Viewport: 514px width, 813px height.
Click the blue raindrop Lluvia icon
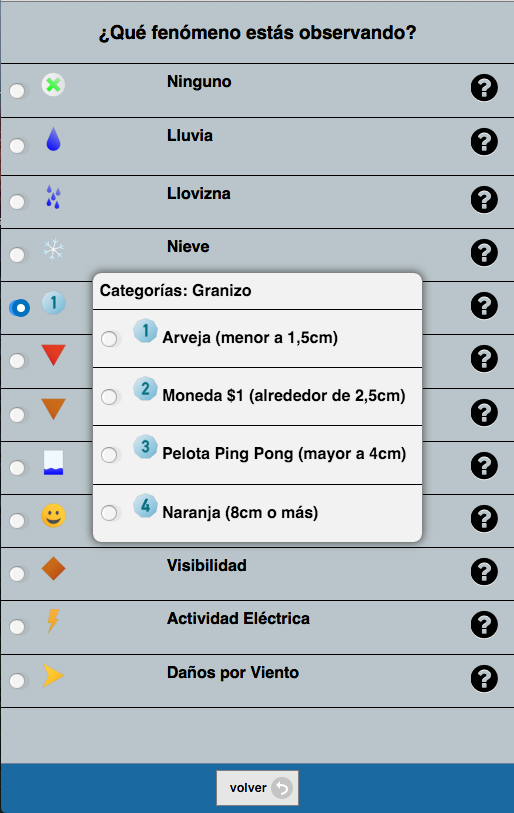pos(53,139)
